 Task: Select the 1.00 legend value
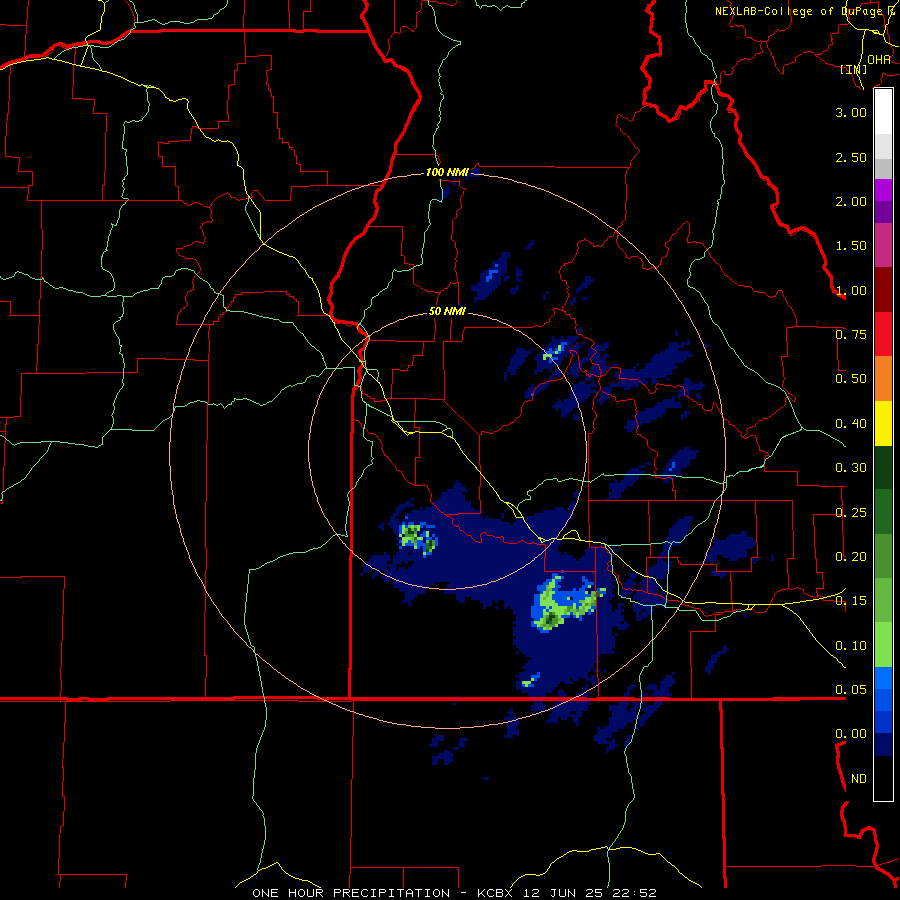[x=851, y=290]
